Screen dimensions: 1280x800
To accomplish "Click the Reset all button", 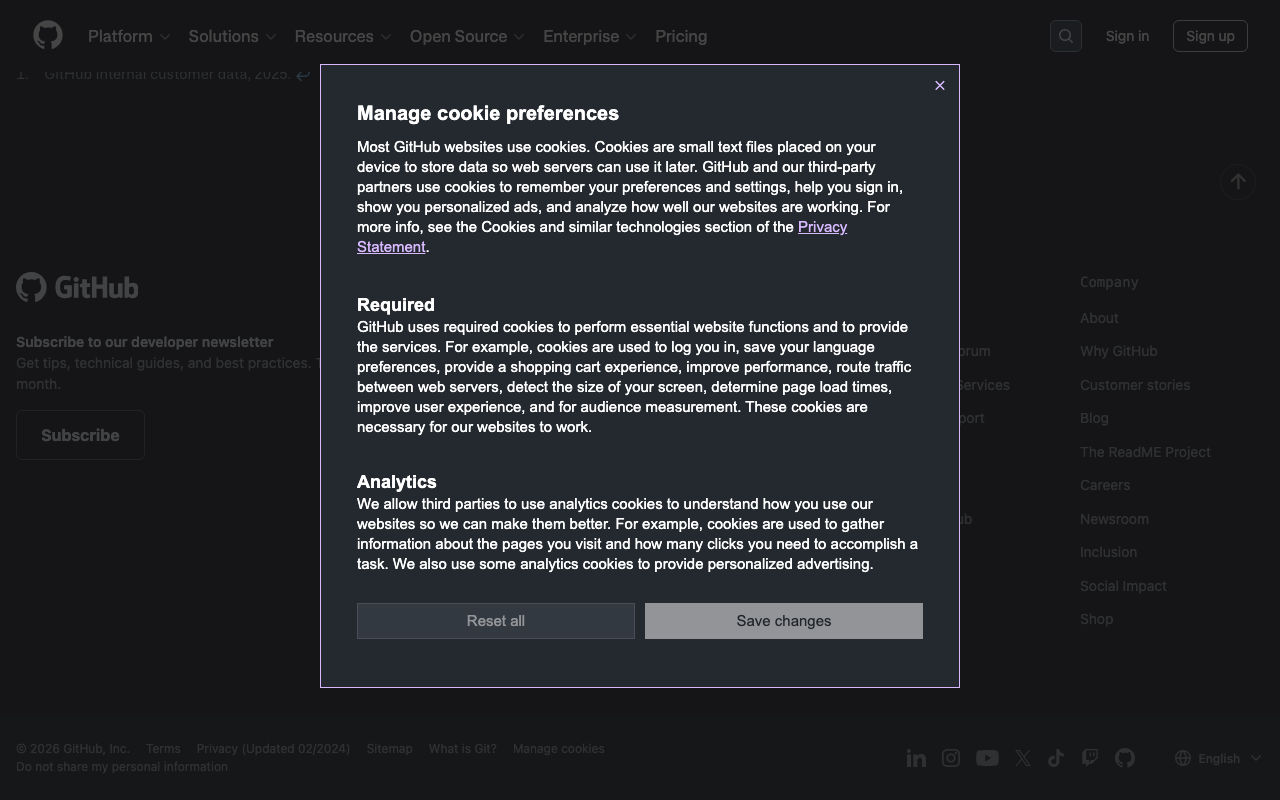I will click(496, 621).
